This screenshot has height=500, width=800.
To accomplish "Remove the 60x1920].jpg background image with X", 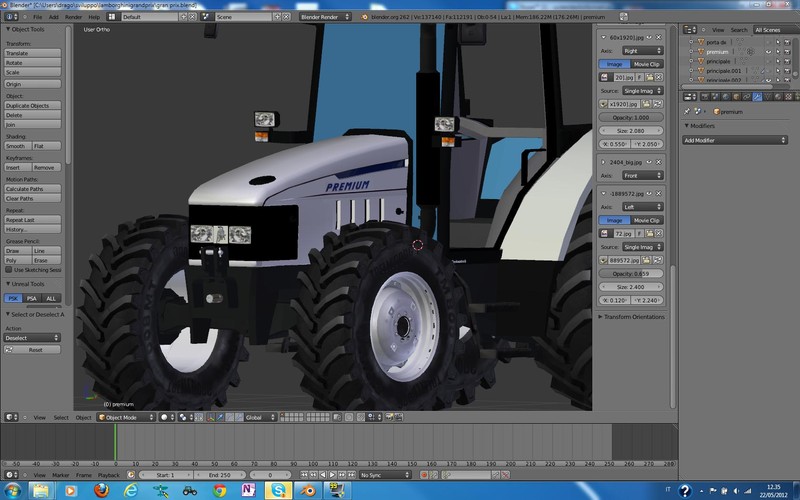I will (659, 37).
